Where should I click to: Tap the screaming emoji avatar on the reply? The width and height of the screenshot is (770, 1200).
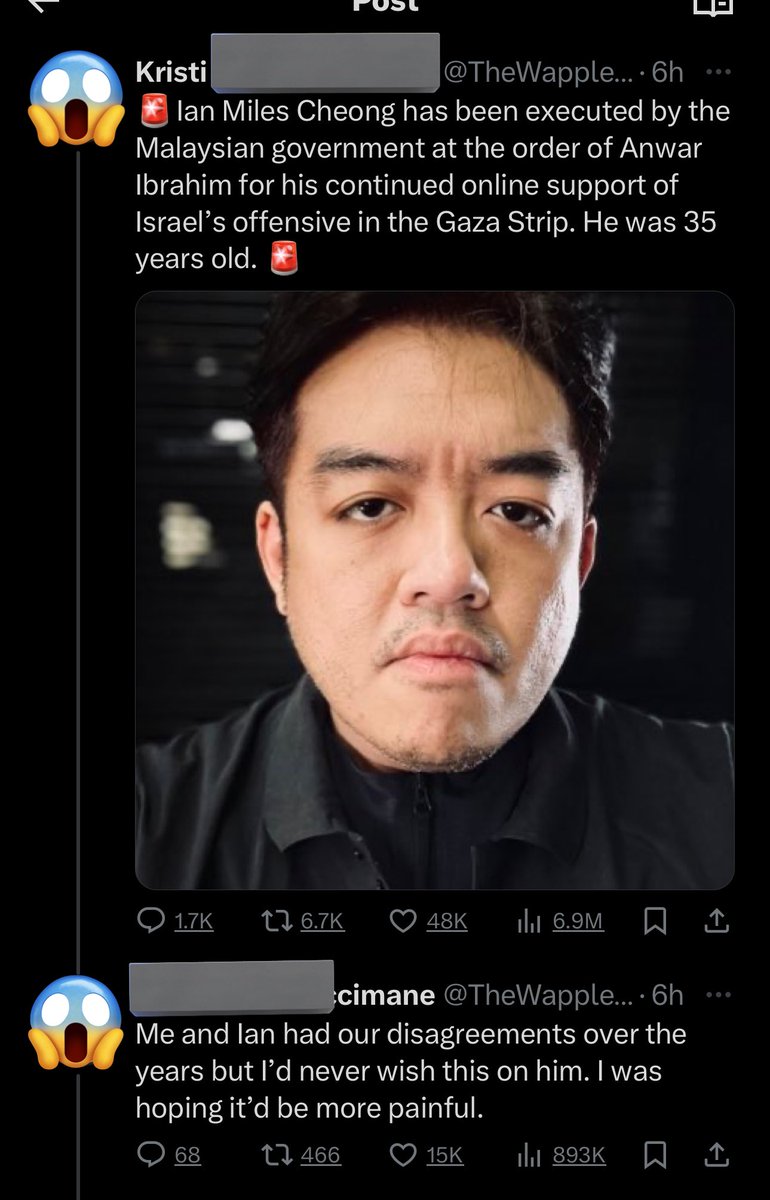(x=76, y=1022)
